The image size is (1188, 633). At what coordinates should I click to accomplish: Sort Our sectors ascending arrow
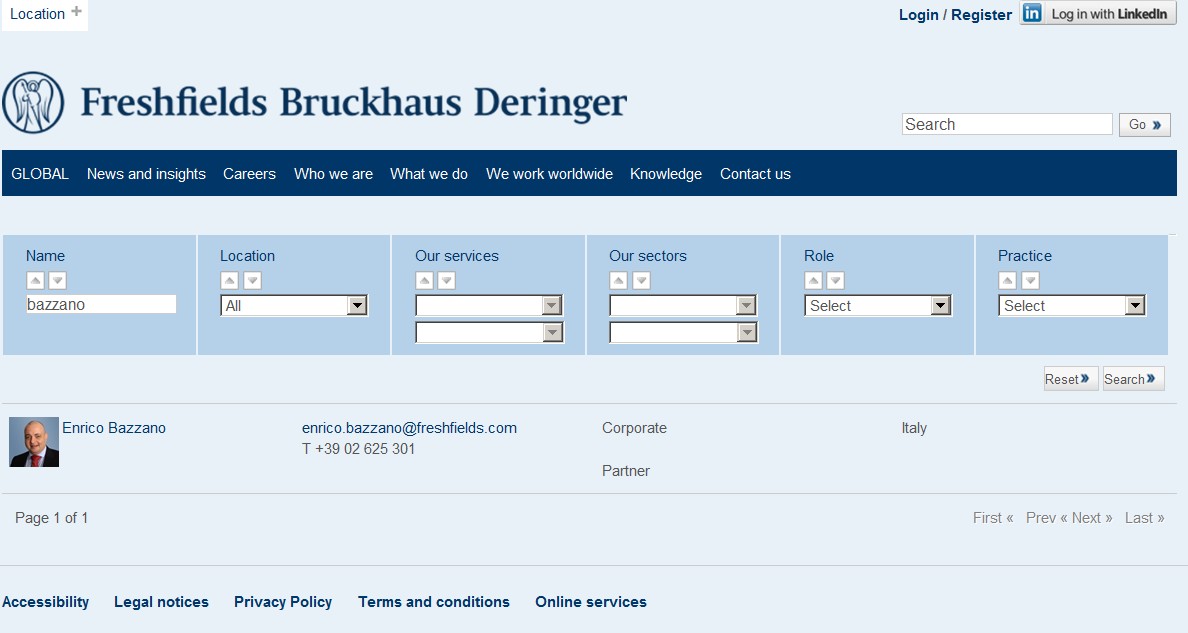pyautogui.click(x=618, y=280)
